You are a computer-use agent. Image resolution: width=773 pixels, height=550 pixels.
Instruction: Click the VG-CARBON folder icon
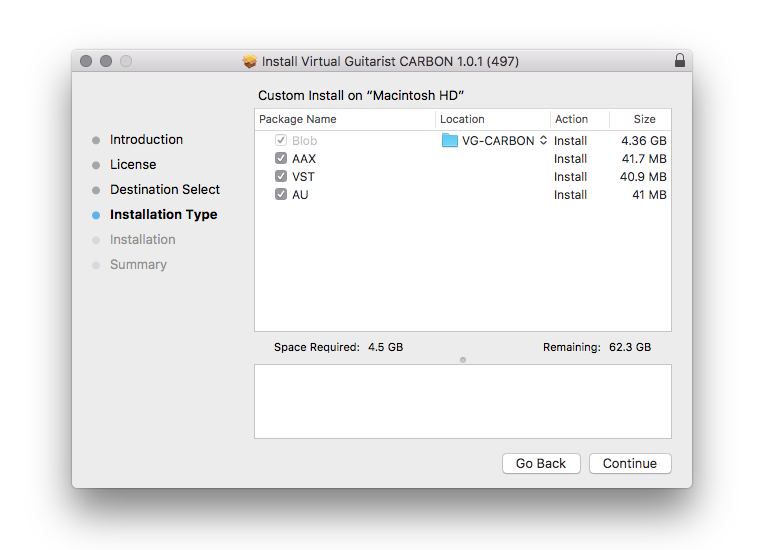450,141
